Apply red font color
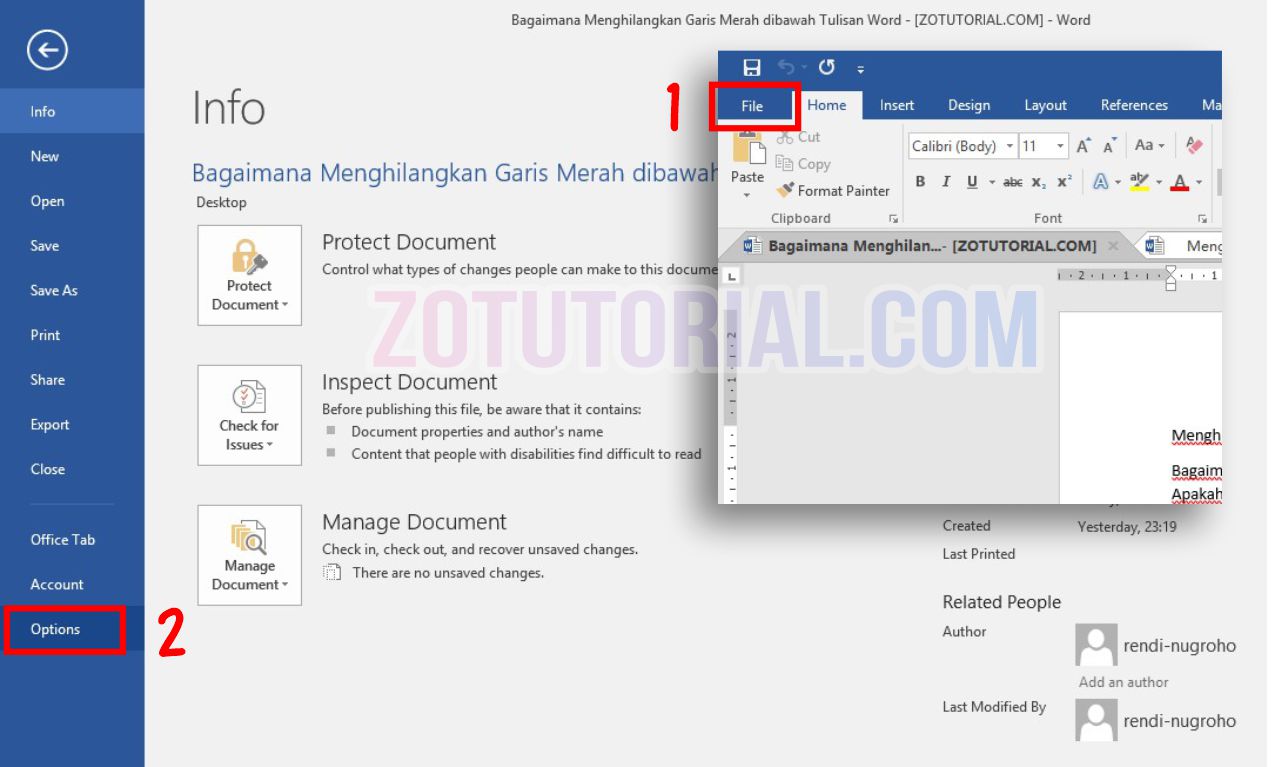 point(1180,182)
